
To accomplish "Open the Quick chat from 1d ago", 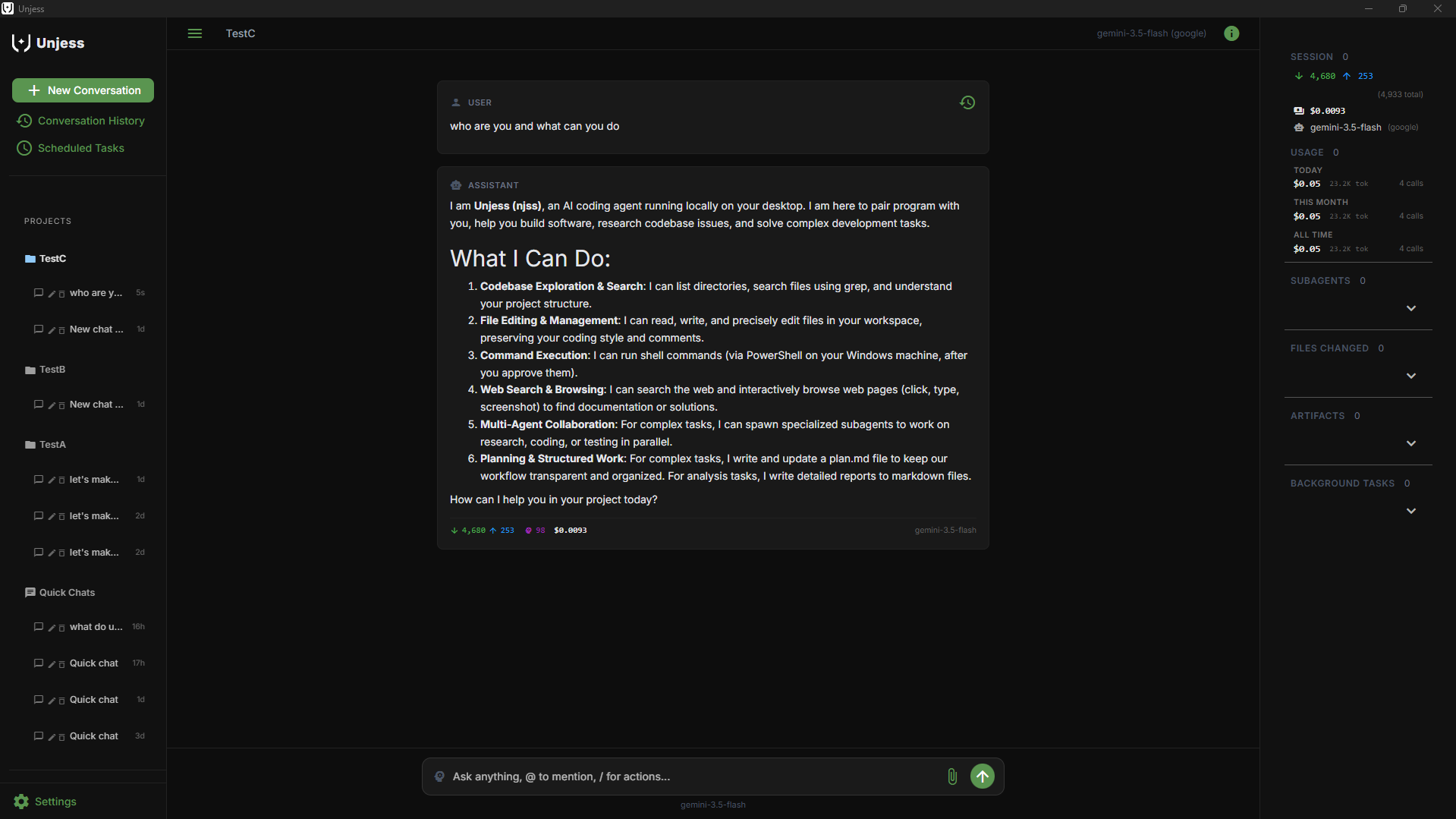I will coord(94,700).
